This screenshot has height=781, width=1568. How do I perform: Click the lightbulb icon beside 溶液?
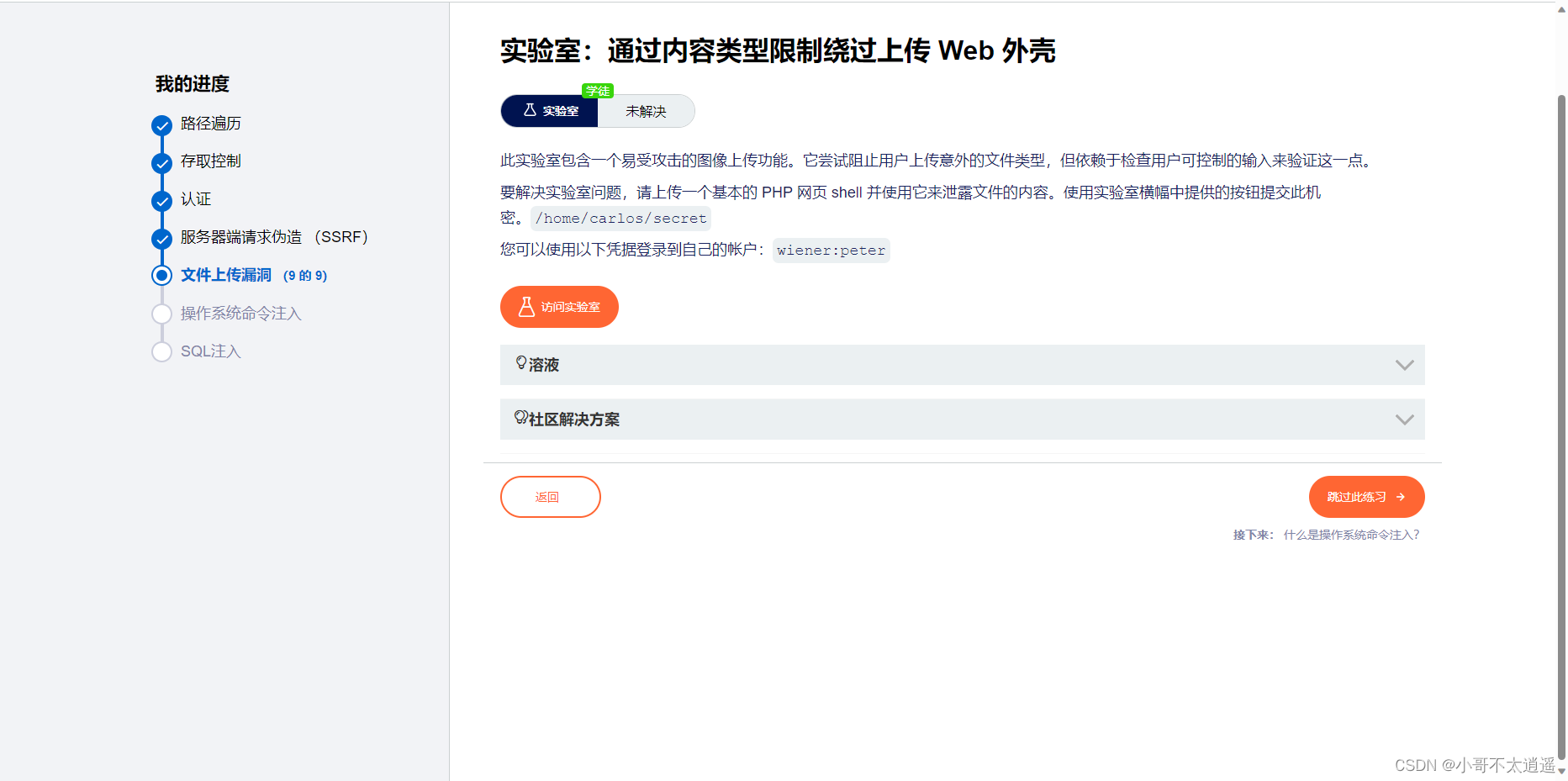pos(521,363)
